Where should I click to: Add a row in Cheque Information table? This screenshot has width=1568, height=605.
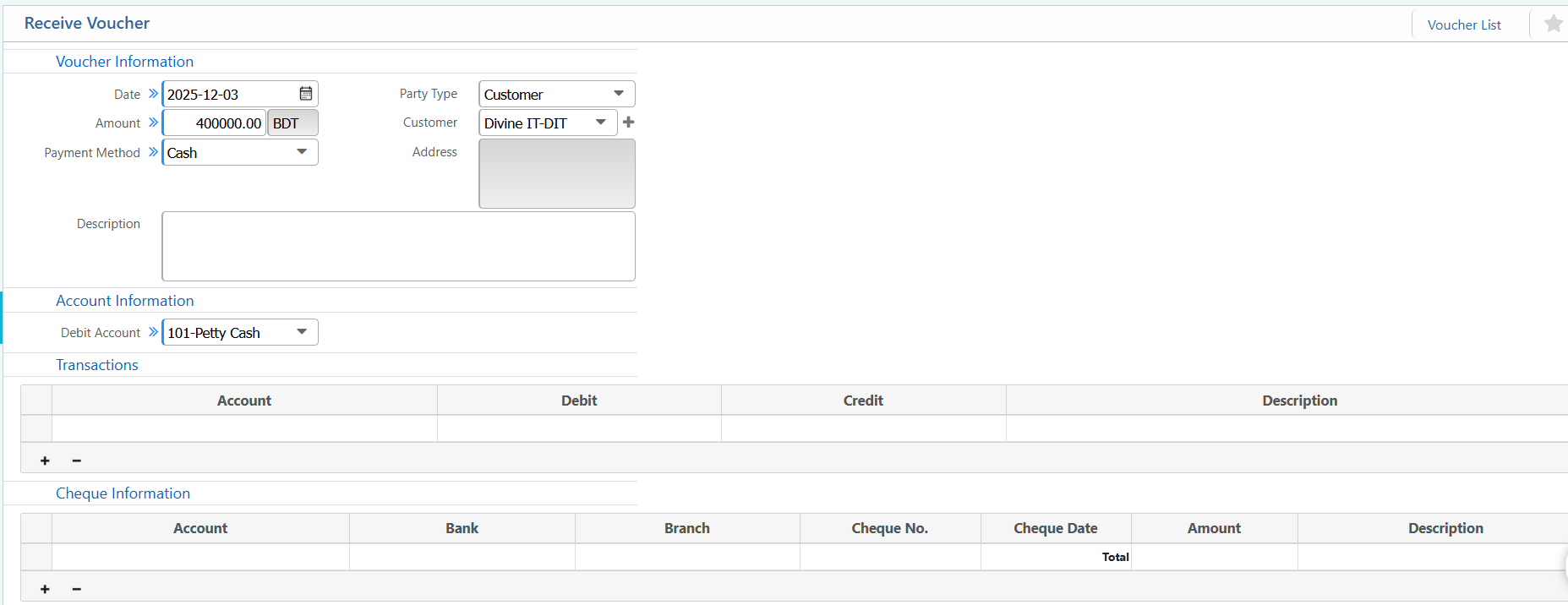tap(45, 589)
